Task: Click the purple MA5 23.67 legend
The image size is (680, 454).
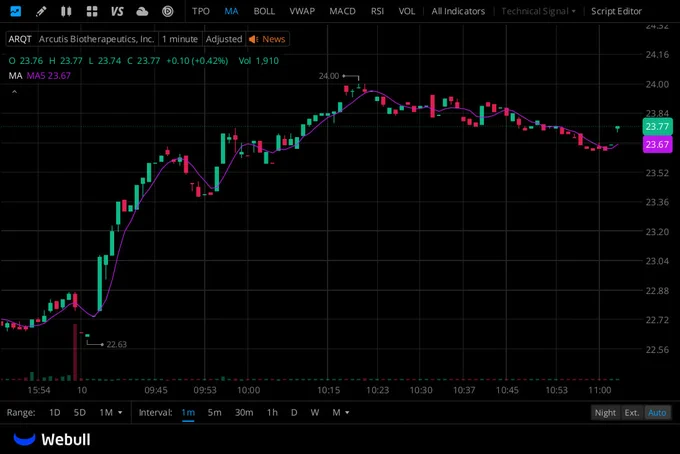Action: point(49,75)
